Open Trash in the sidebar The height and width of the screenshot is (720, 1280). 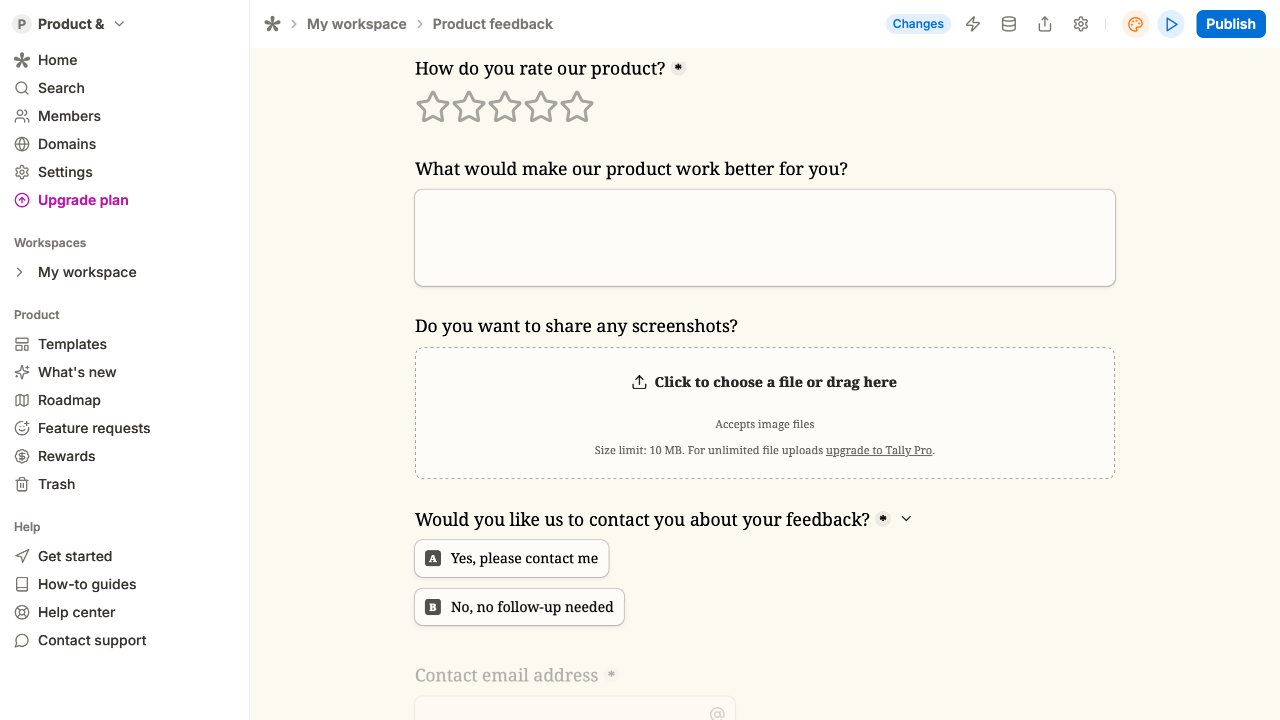pyautogui.click(x=56, y=484)
